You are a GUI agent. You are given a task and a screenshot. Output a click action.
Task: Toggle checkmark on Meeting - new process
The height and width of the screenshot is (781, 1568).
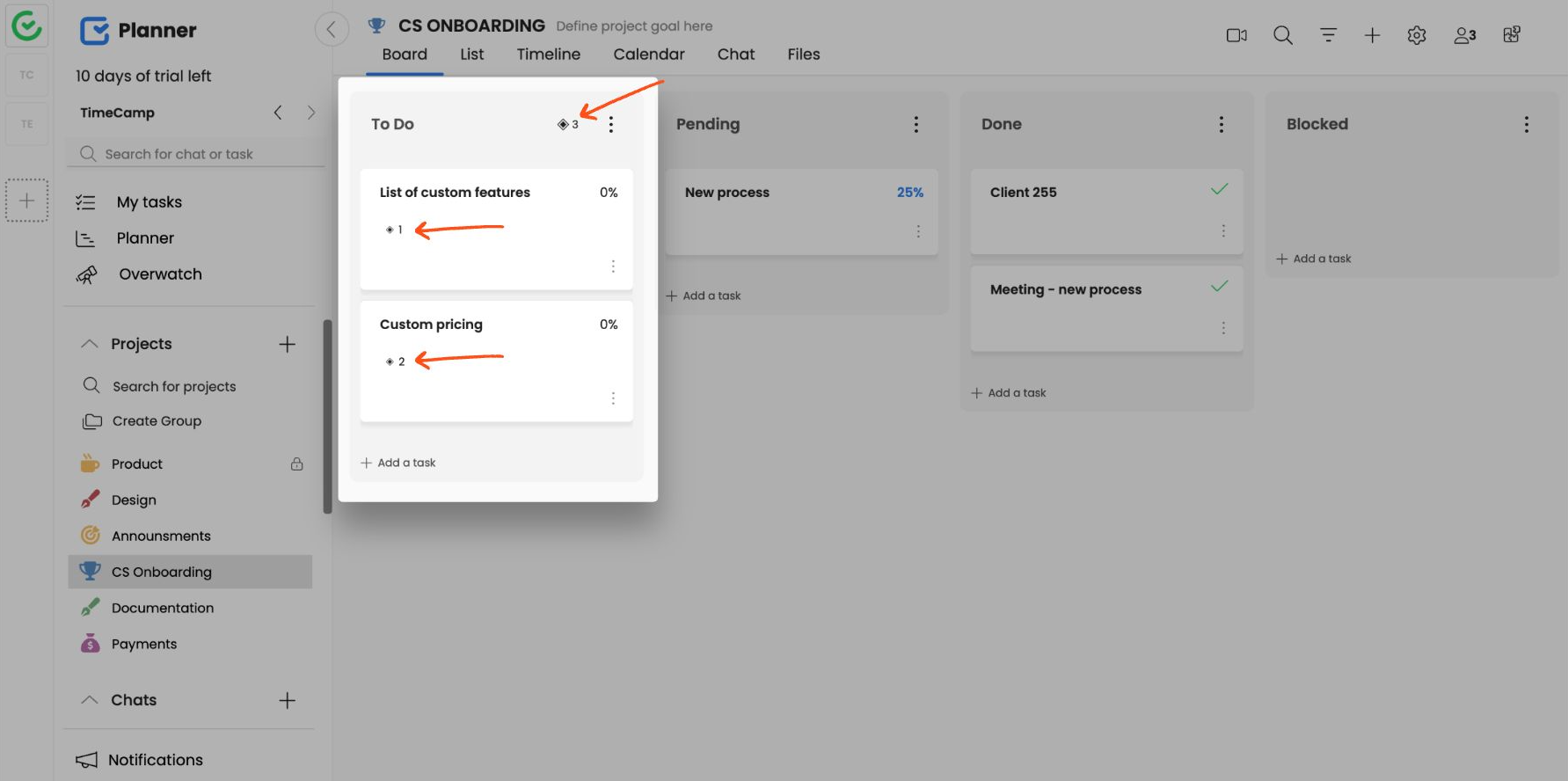click(x=1219, y=287)
